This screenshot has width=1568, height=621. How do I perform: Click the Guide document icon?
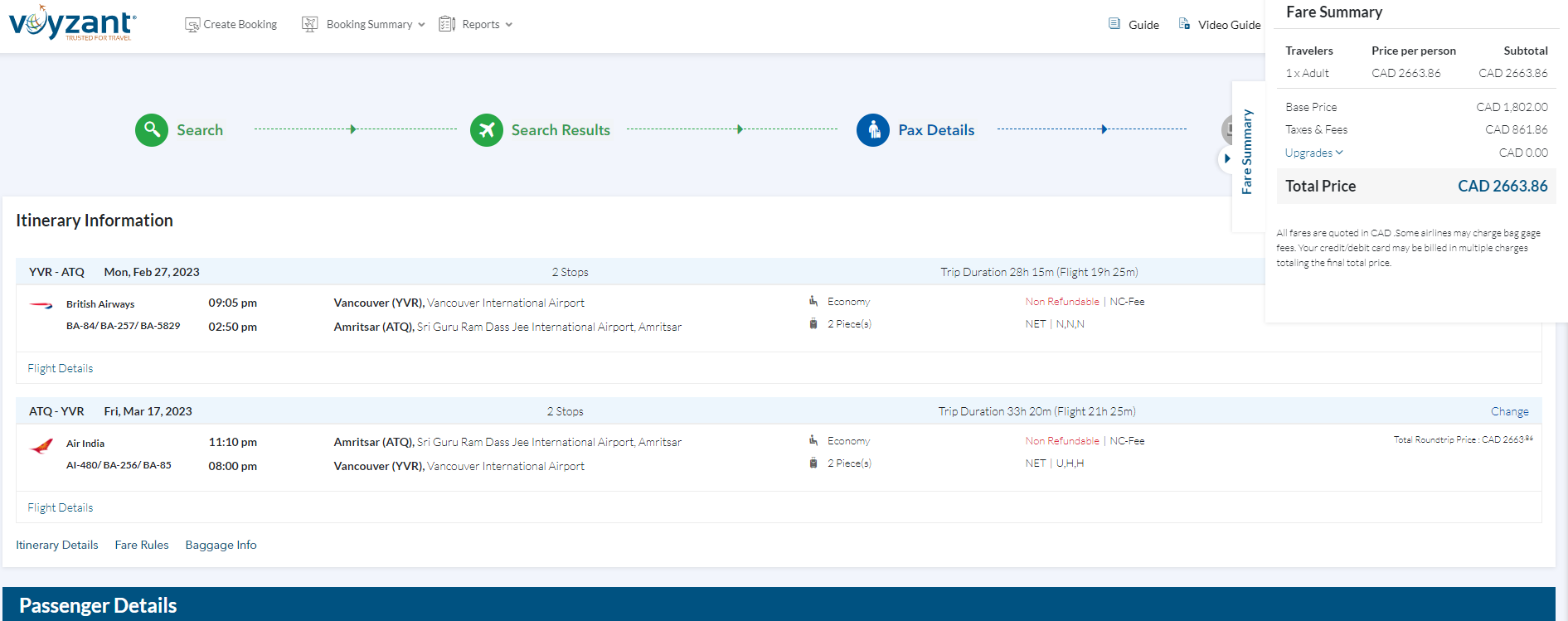(x=1114, y=24)
